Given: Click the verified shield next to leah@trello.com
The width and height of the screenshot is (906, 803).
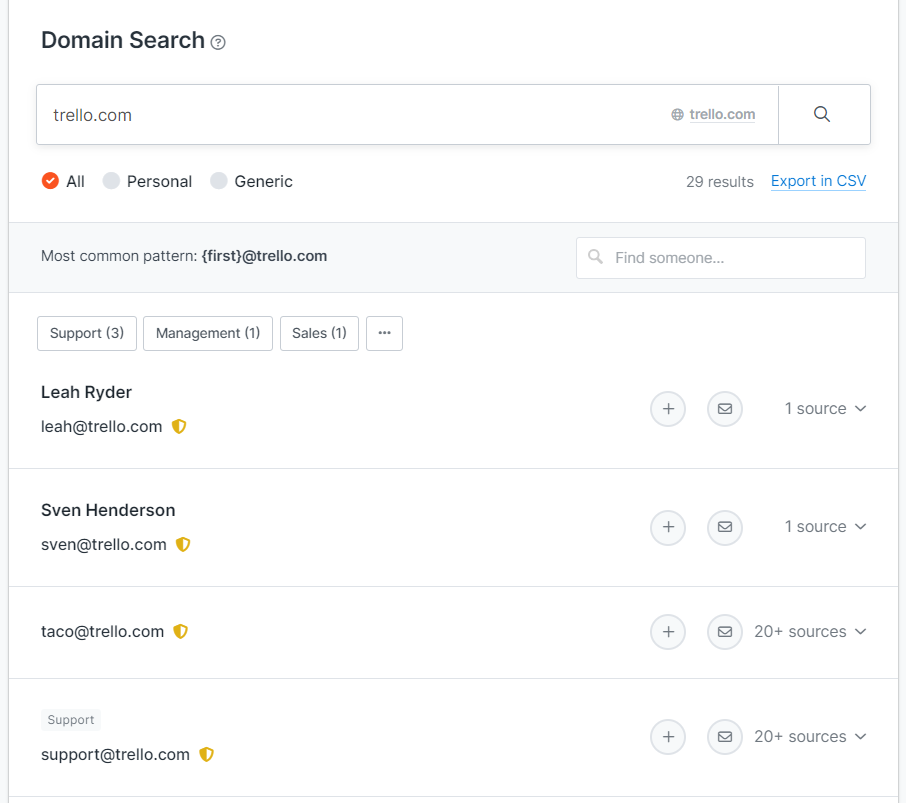Looking at the screenshot, I should click(x=179, y=427).
